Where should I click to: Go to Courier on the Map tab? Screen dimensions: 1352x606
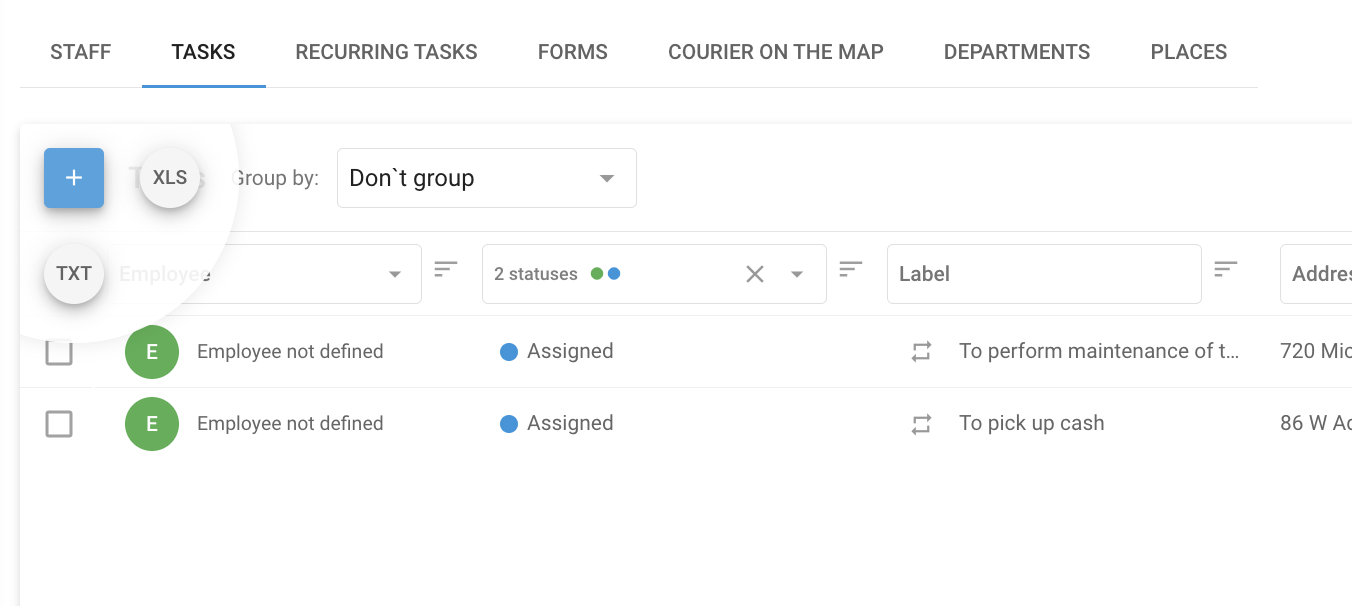click(x=775, y=52)
